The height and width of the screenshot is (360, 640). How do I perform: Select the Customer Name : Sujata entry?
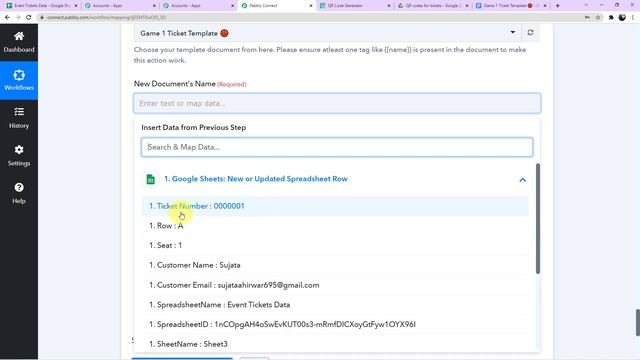pos(335,265)
